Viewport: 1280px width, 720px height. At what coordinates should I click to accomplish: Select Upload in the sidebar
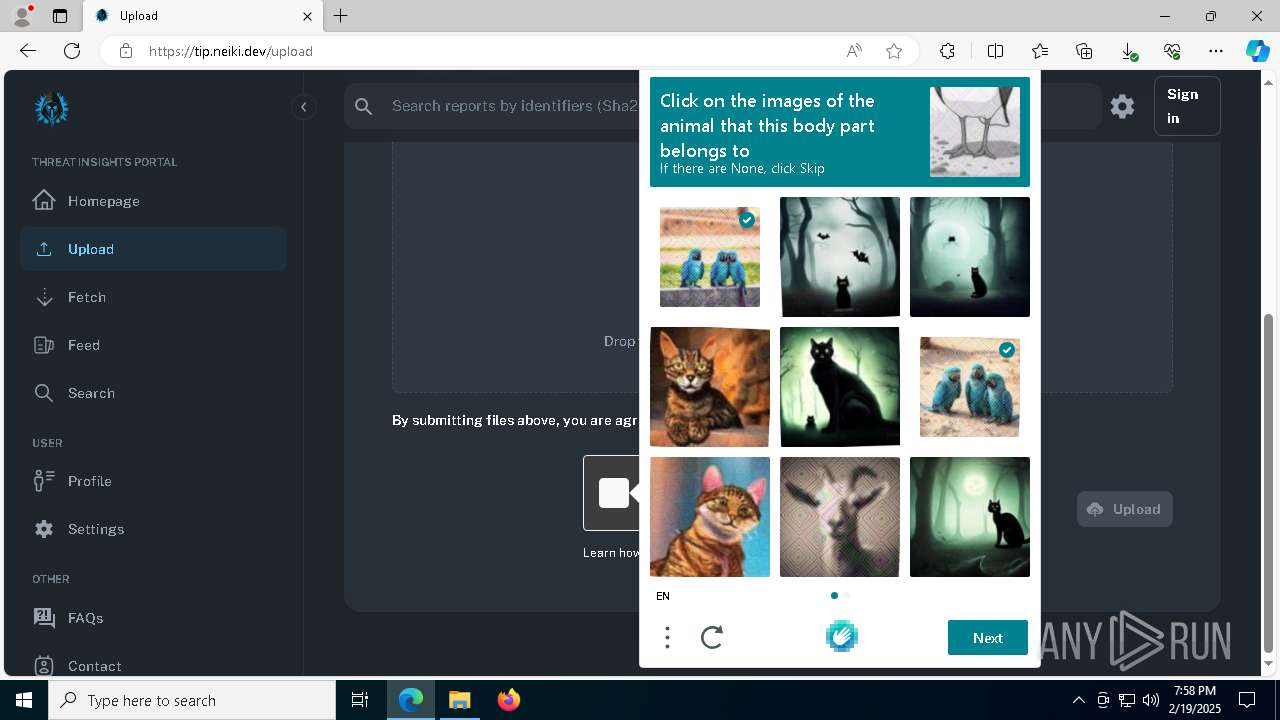(x=153, y=249)
